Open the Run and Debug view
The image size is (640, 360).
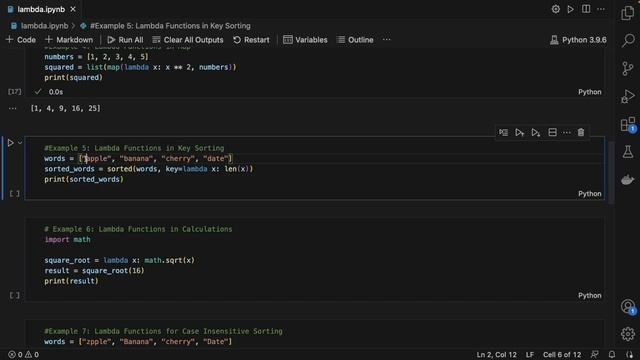pyautogui.click(x=628, y=96)
